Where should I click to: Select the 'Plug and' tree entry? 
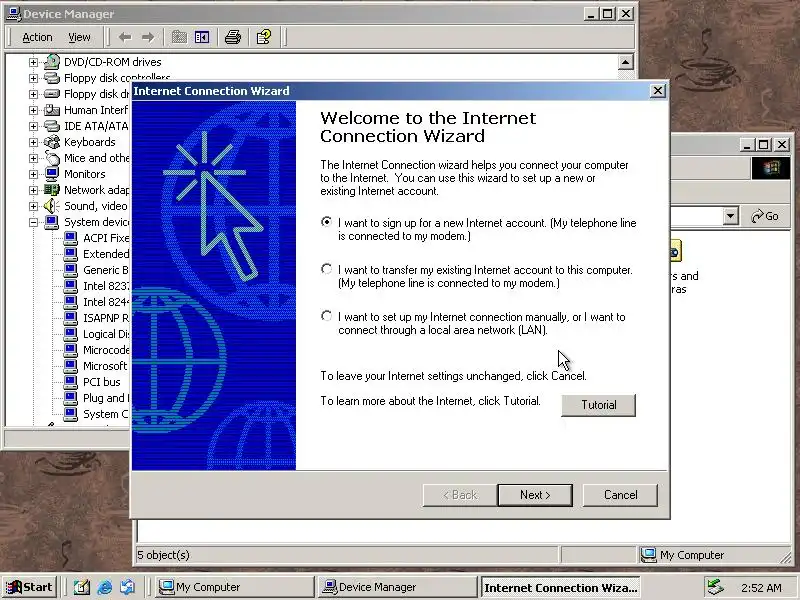(106, 398)
